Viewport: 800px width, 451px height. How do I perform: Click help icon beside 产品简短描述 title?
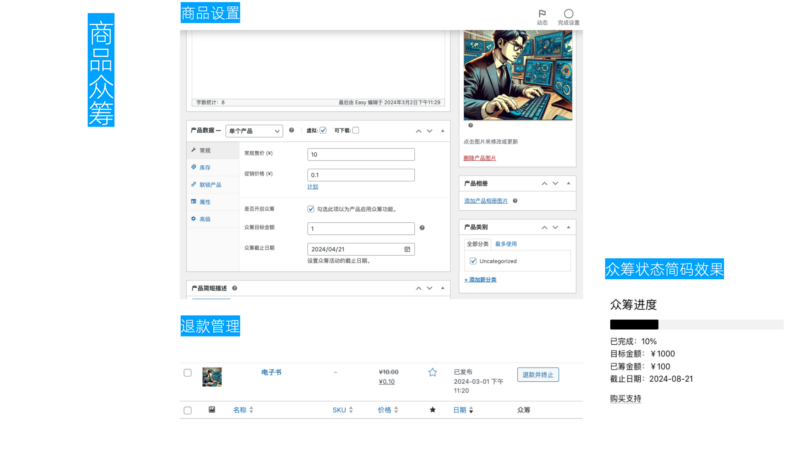tap(235, 288)
